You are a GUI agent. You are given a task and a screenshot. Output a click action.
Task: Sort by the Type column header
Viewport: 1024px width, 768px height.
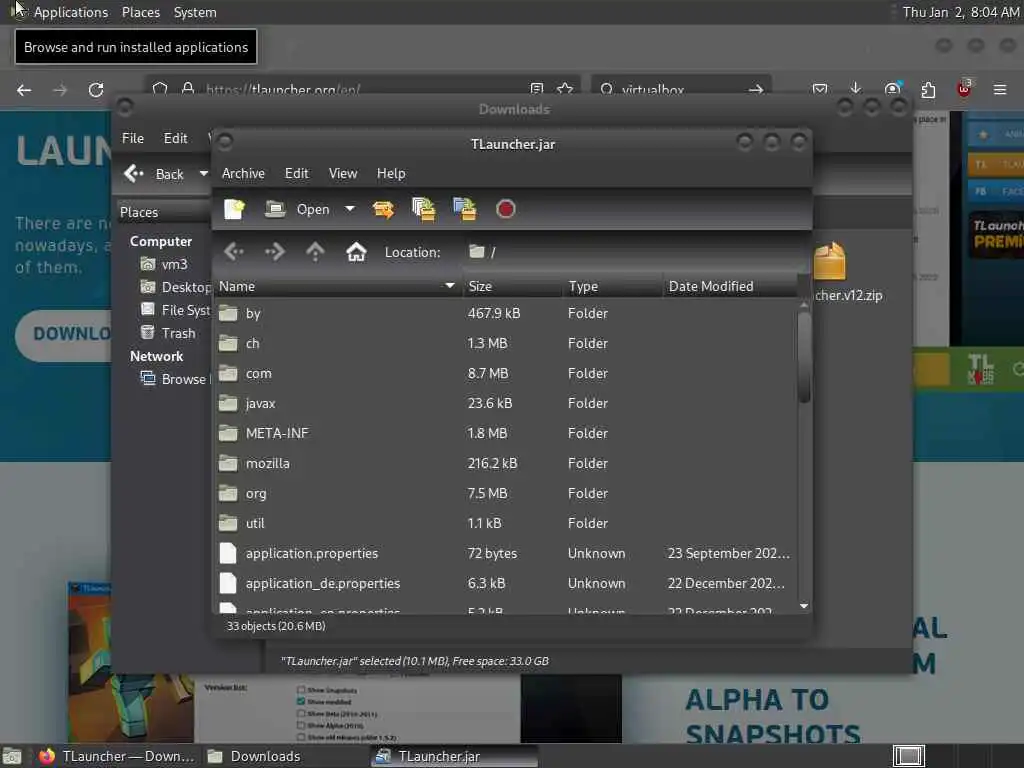[612, 286]
